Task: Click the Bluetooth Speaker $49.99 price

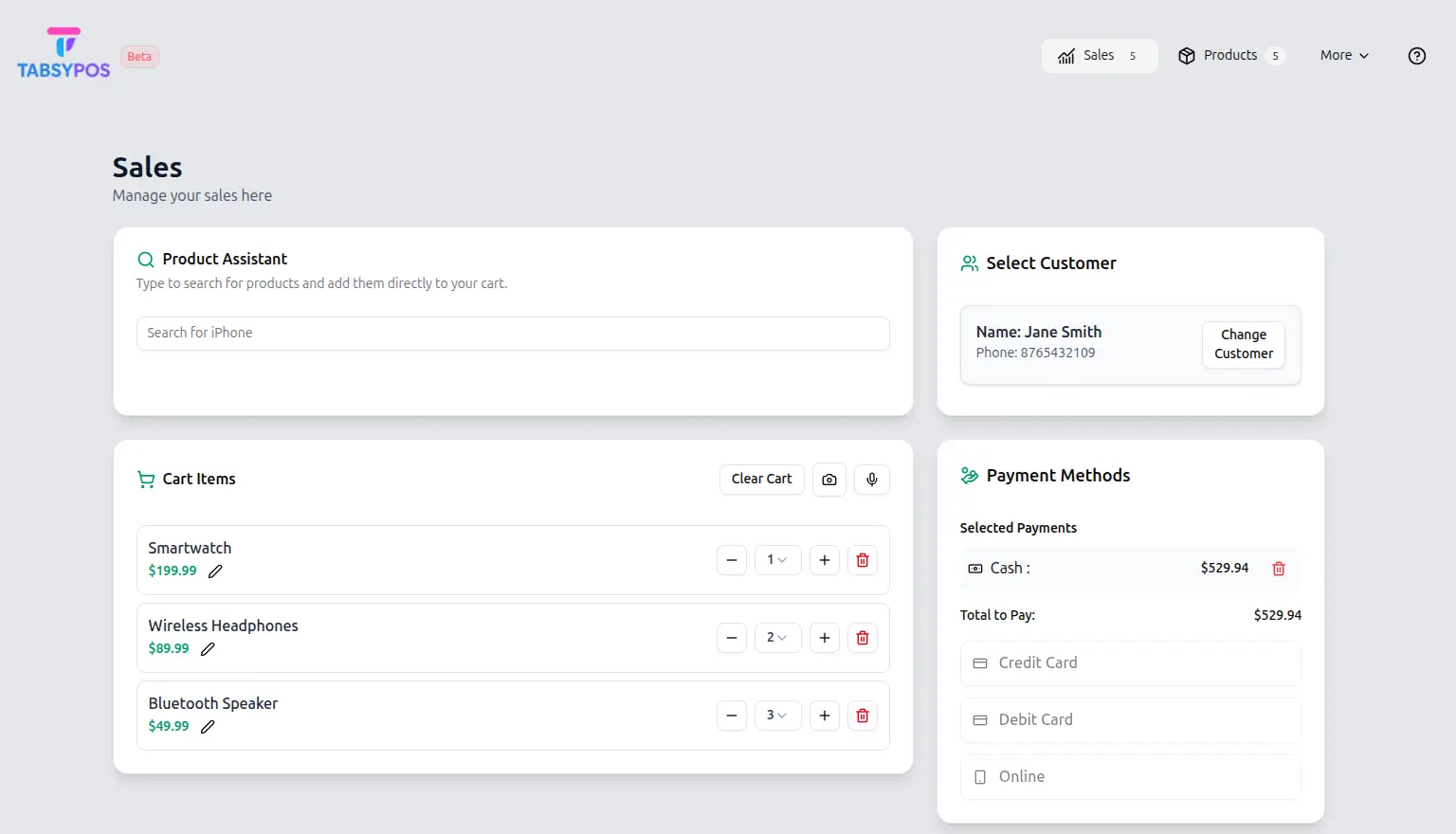Action: click(x=169, y=726)
